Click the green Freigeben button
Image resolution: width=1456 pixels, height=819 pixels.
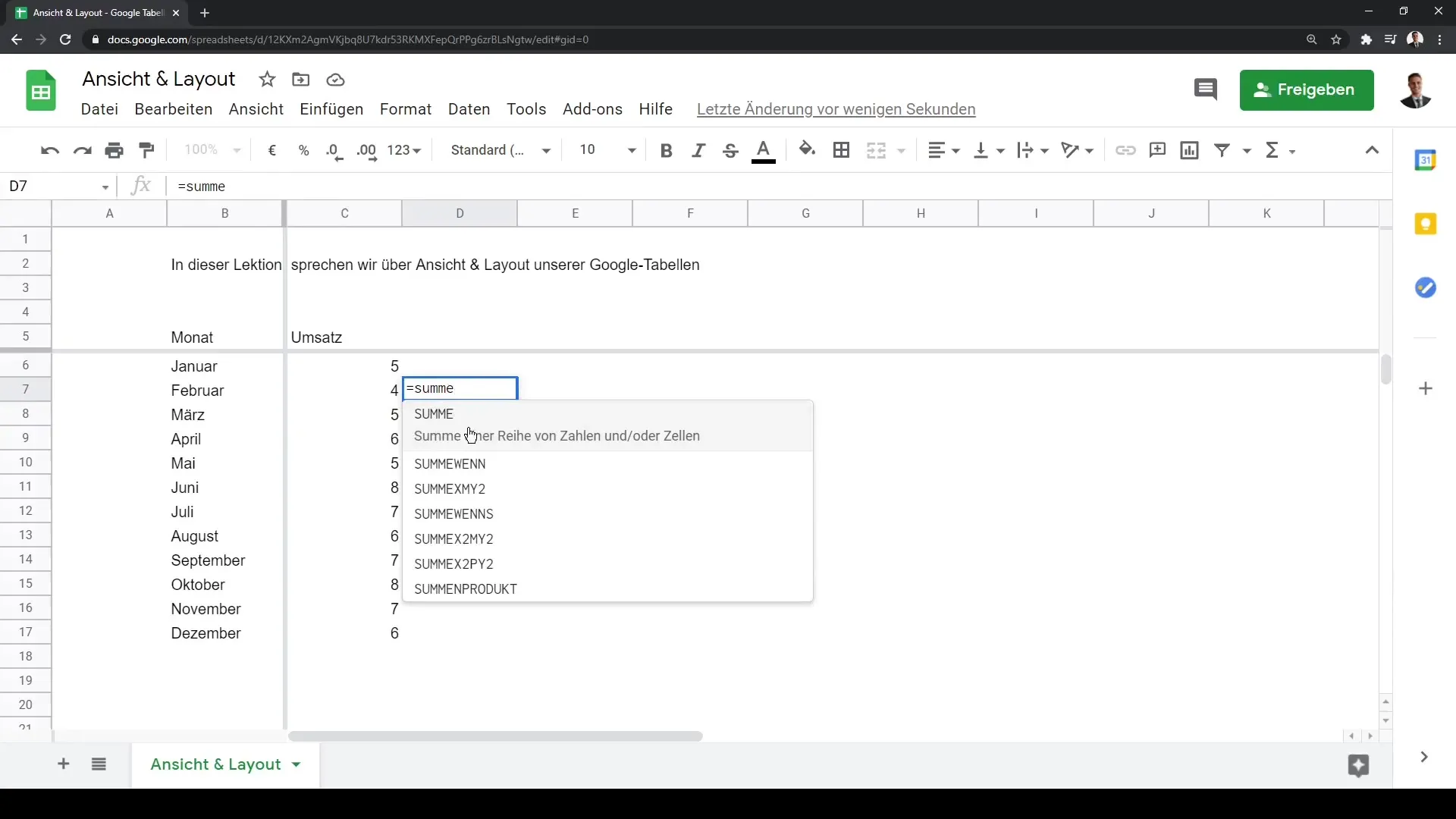coord(1307,90)
